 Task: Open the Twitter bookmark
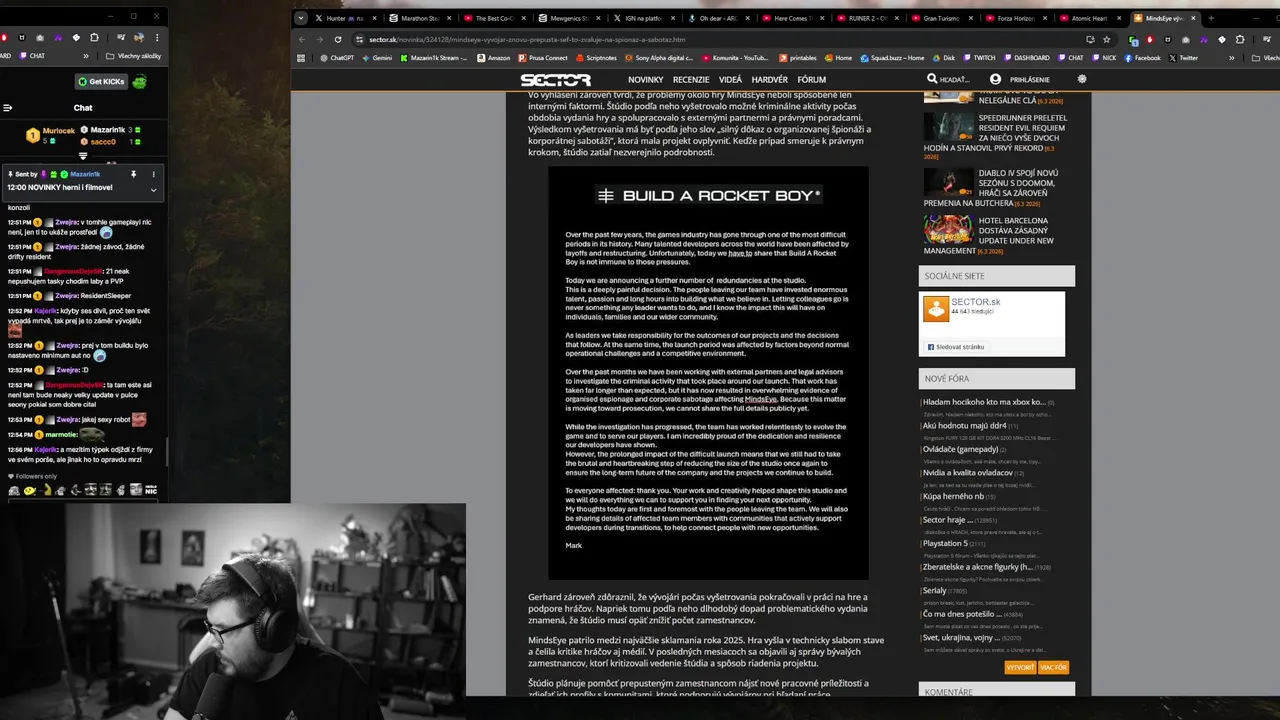(1183, 58)
